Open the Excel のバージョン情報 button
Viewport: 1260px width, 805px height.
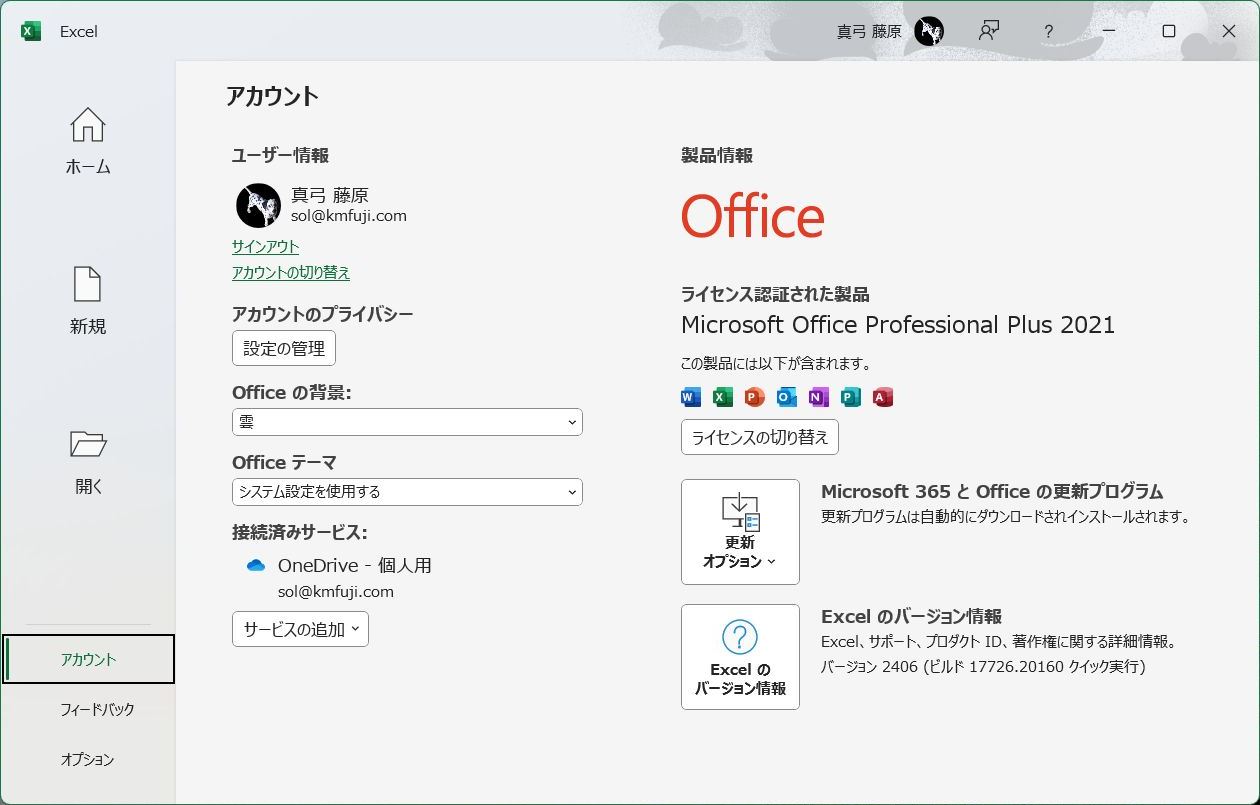pyautogui.click(x=740, y=657)
